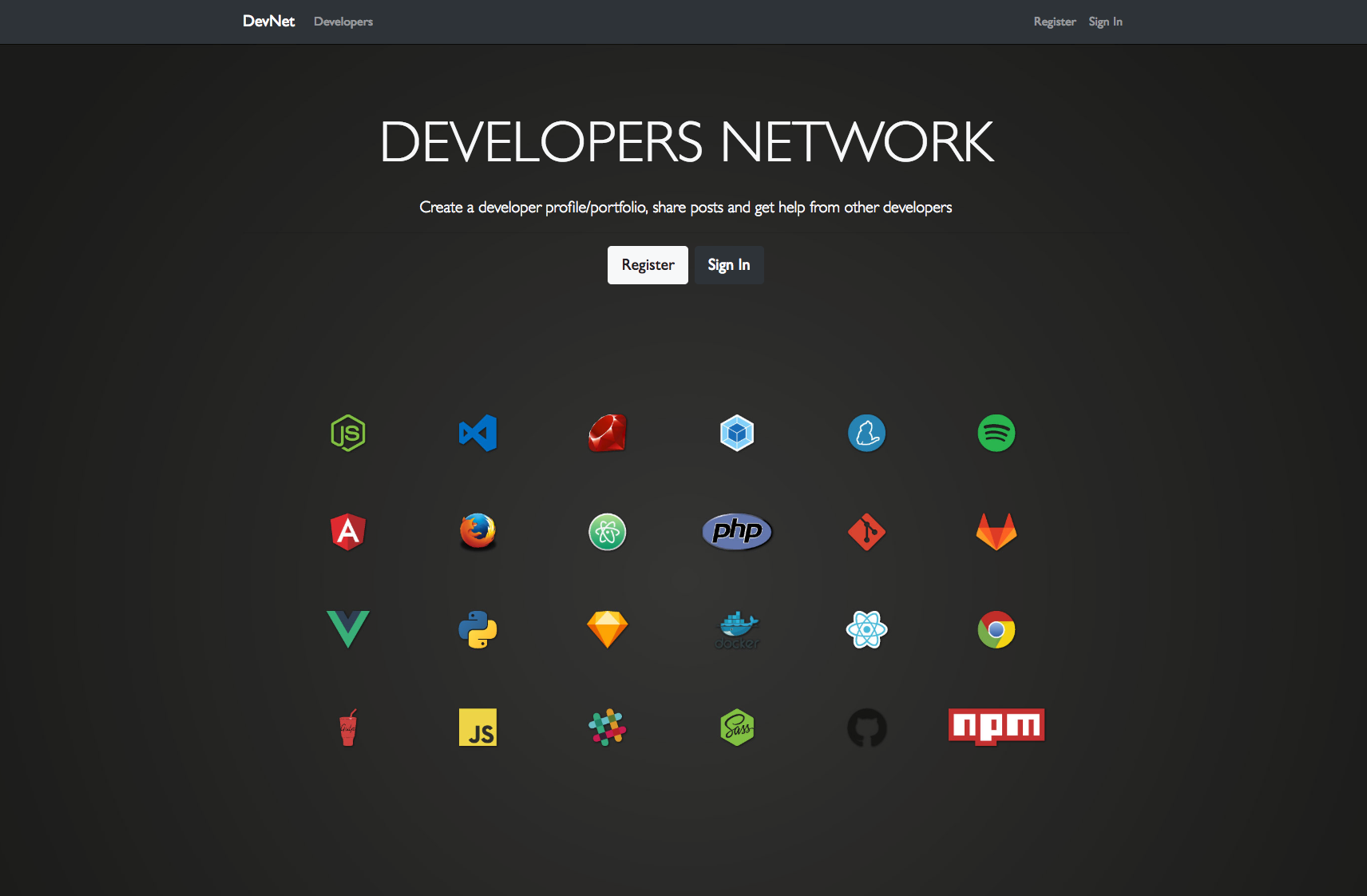Click the Google Chrome icon
Image resolution: width=1367 pixels, height=896 pixels.
[997, 629]
